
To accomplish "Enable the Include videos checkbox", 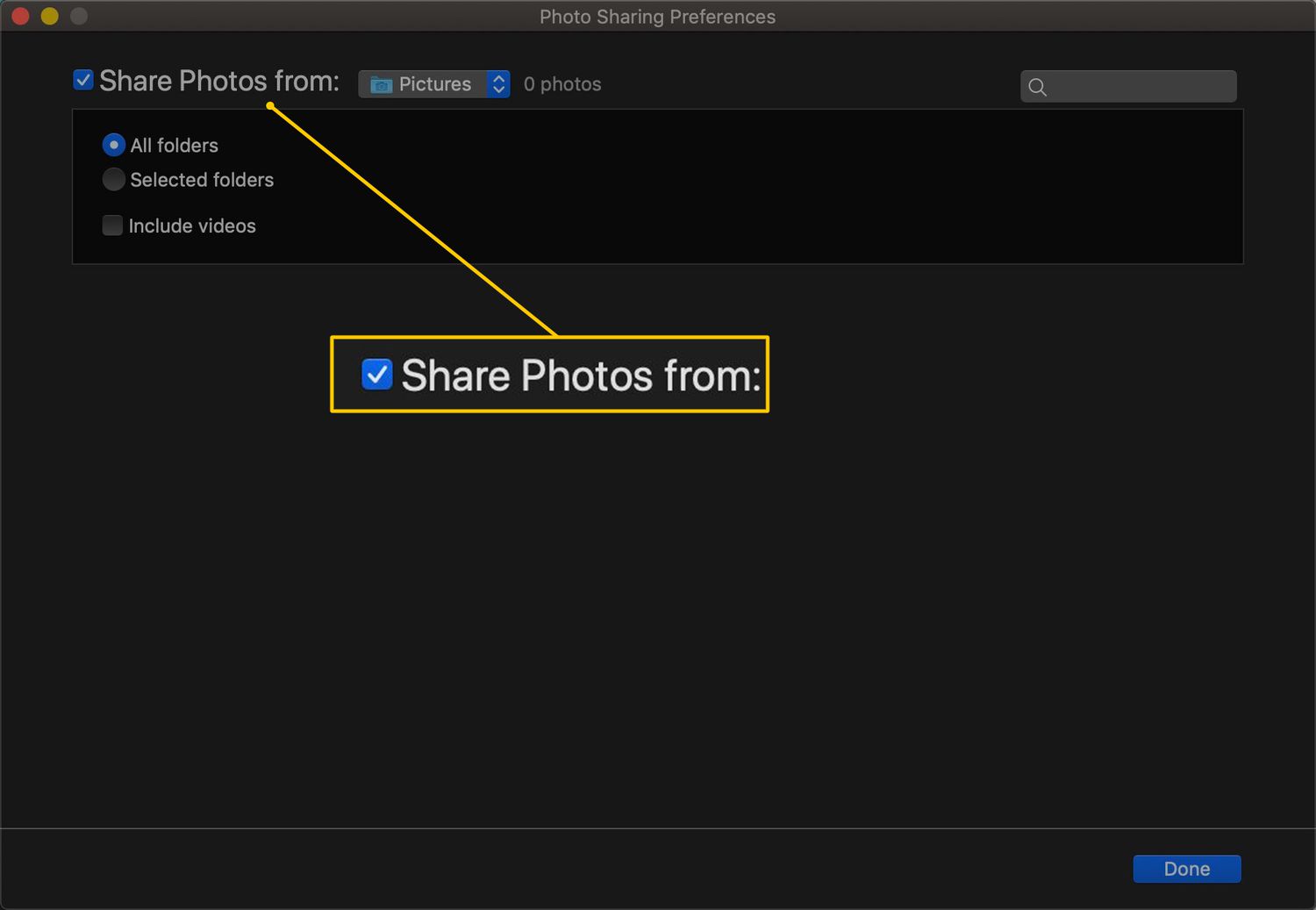I will click(x=112, y=226).
